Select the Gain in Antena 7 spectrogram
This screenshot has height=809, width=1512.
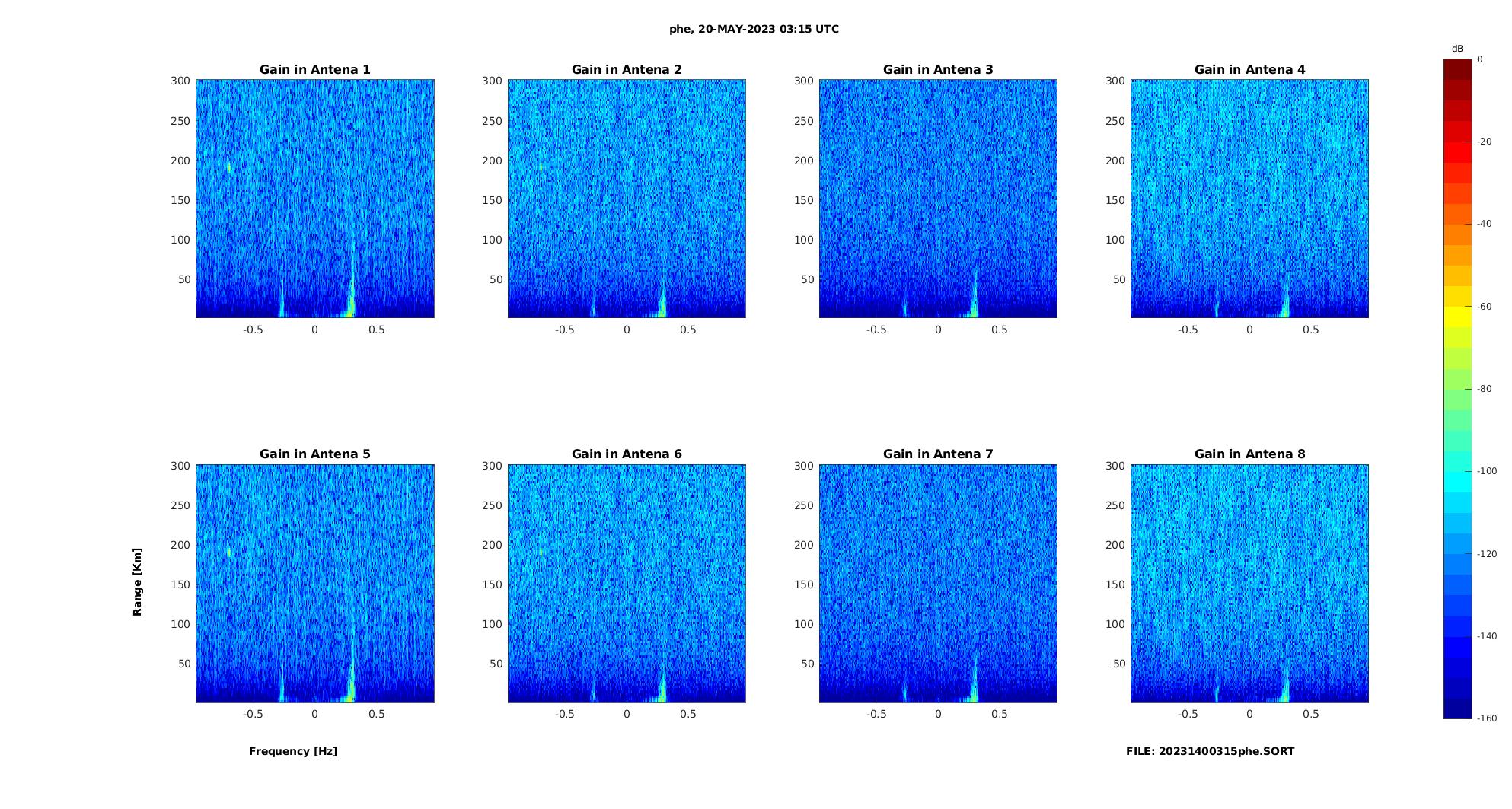coord(938,583)
